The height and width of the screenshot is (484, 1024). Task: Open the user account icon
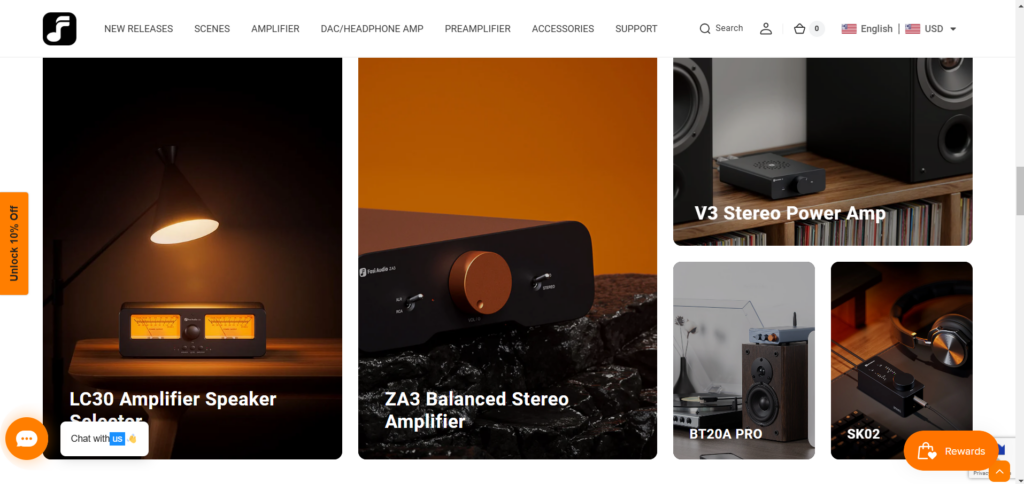tap(766, 29)
